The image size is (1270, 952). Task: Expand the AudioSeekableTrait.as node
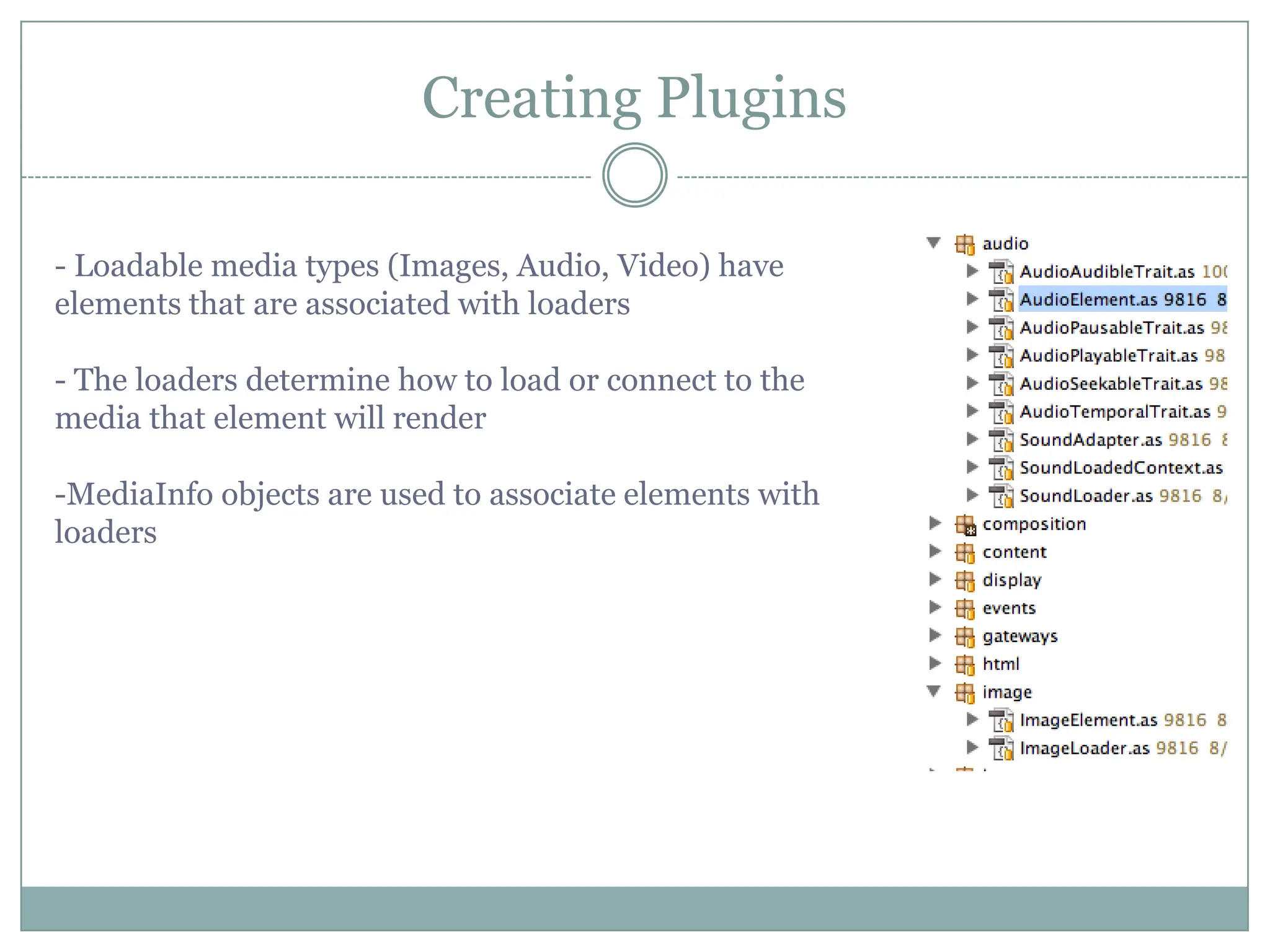pos(972,382)
